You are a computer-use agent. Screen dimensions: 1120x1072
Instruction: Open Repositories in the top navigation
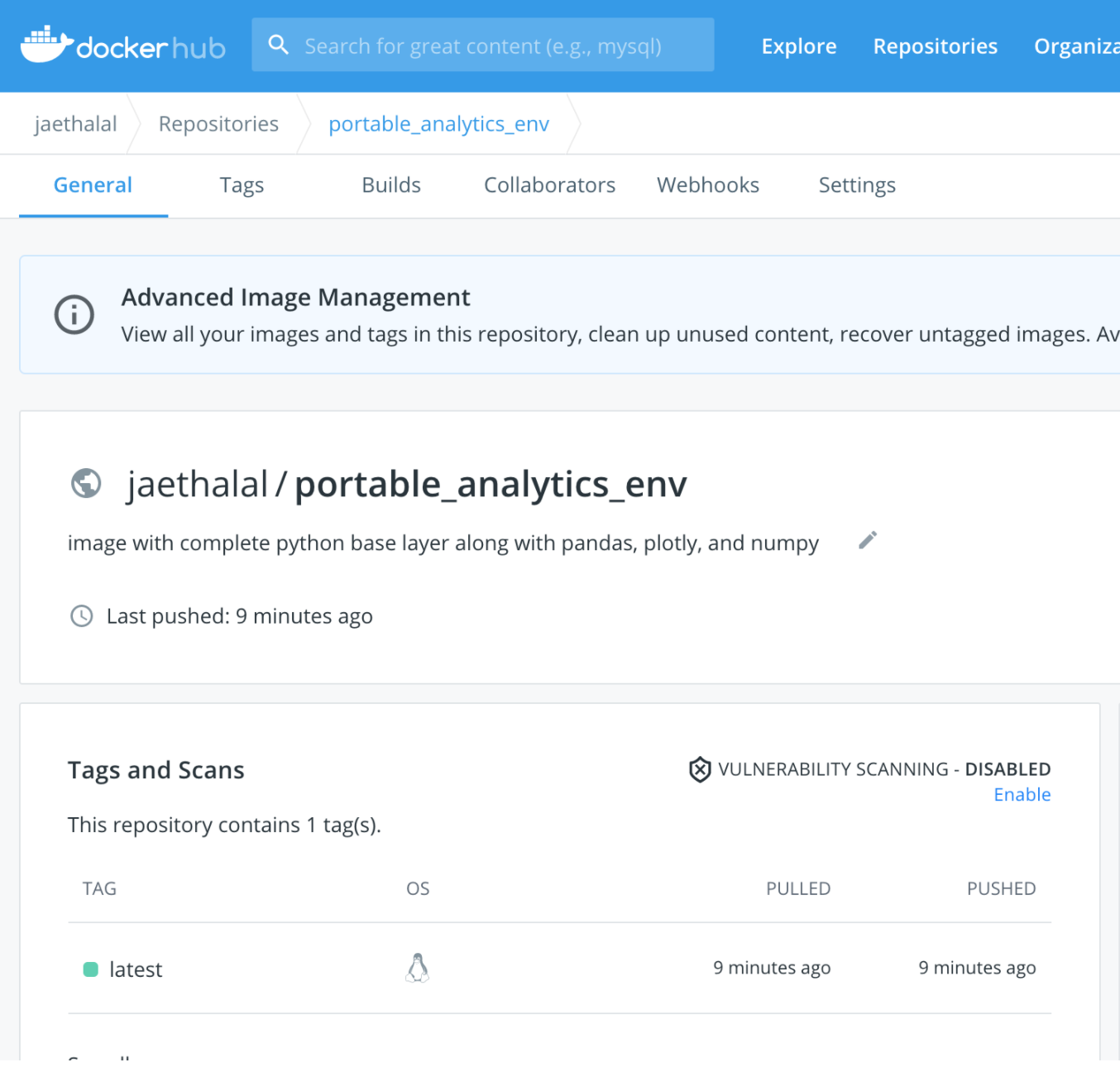click(936, 46)
